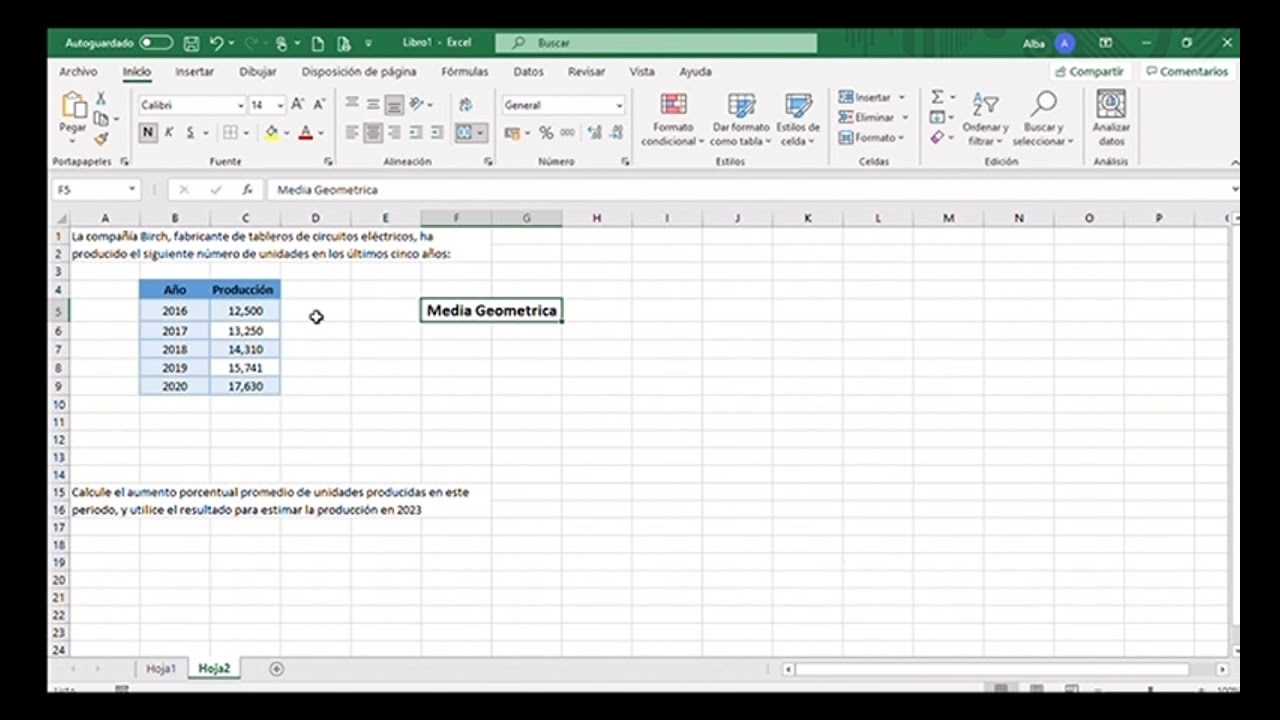
Task: Toggle bold N formatting
Action: point(148,132)
